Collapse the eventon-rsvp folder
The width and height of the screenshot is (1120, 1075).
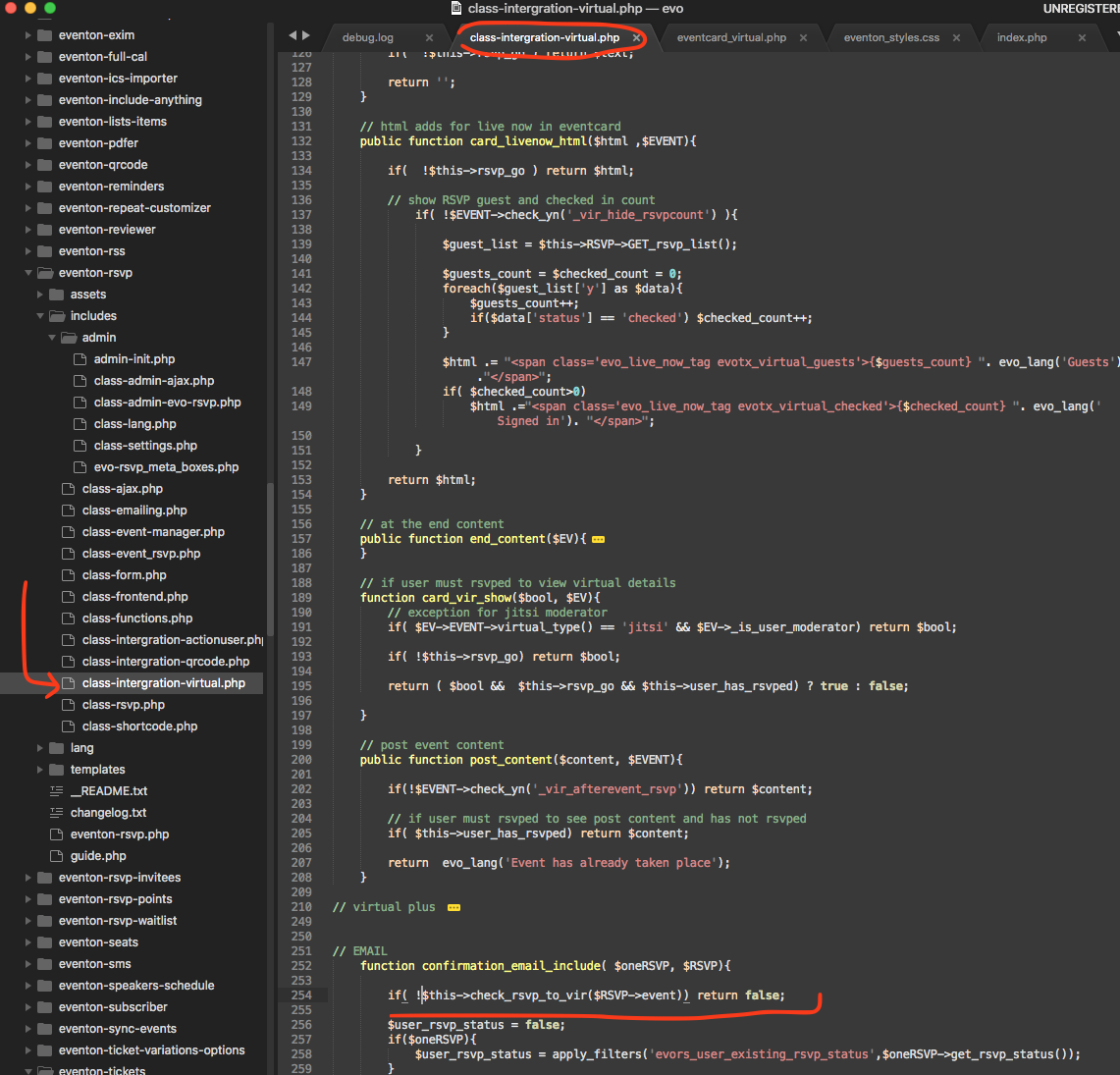click(28, 273)
